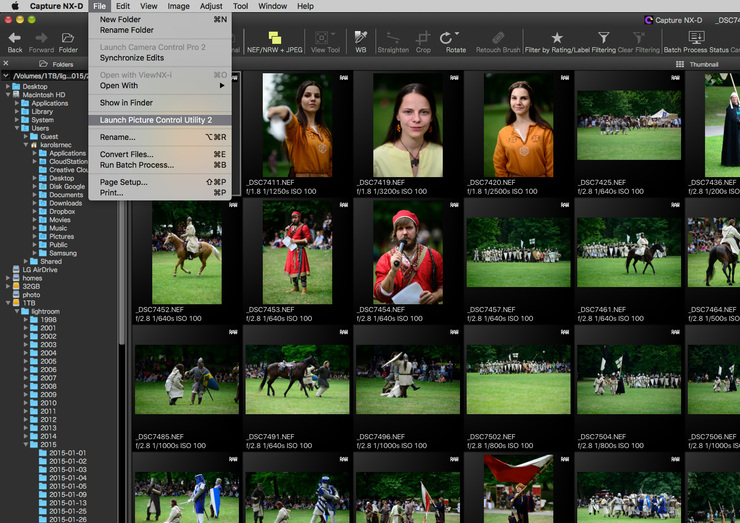The height and width of the screenshot is (523, 740).
Task: Select thumbnail _DSC7491.NEF horse photo
Action: (297, 379)
